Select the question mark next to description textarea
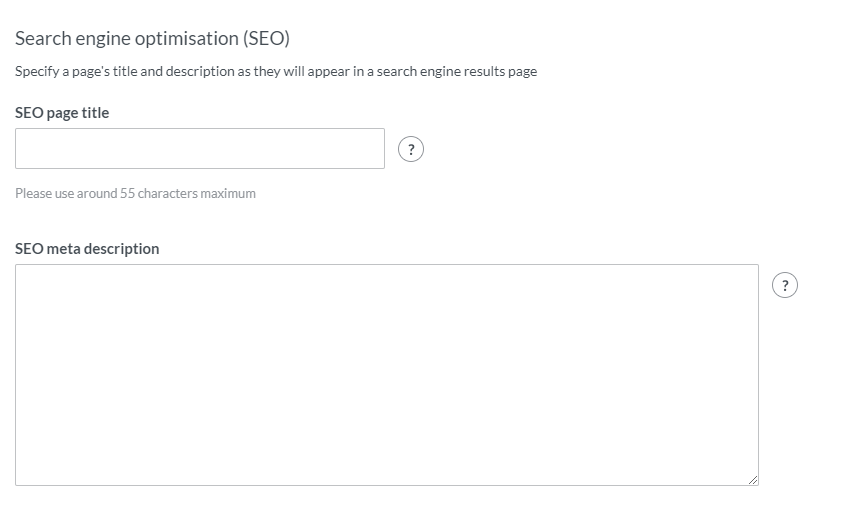The width and height of the screenshot is (846, 528). point(785,285)
